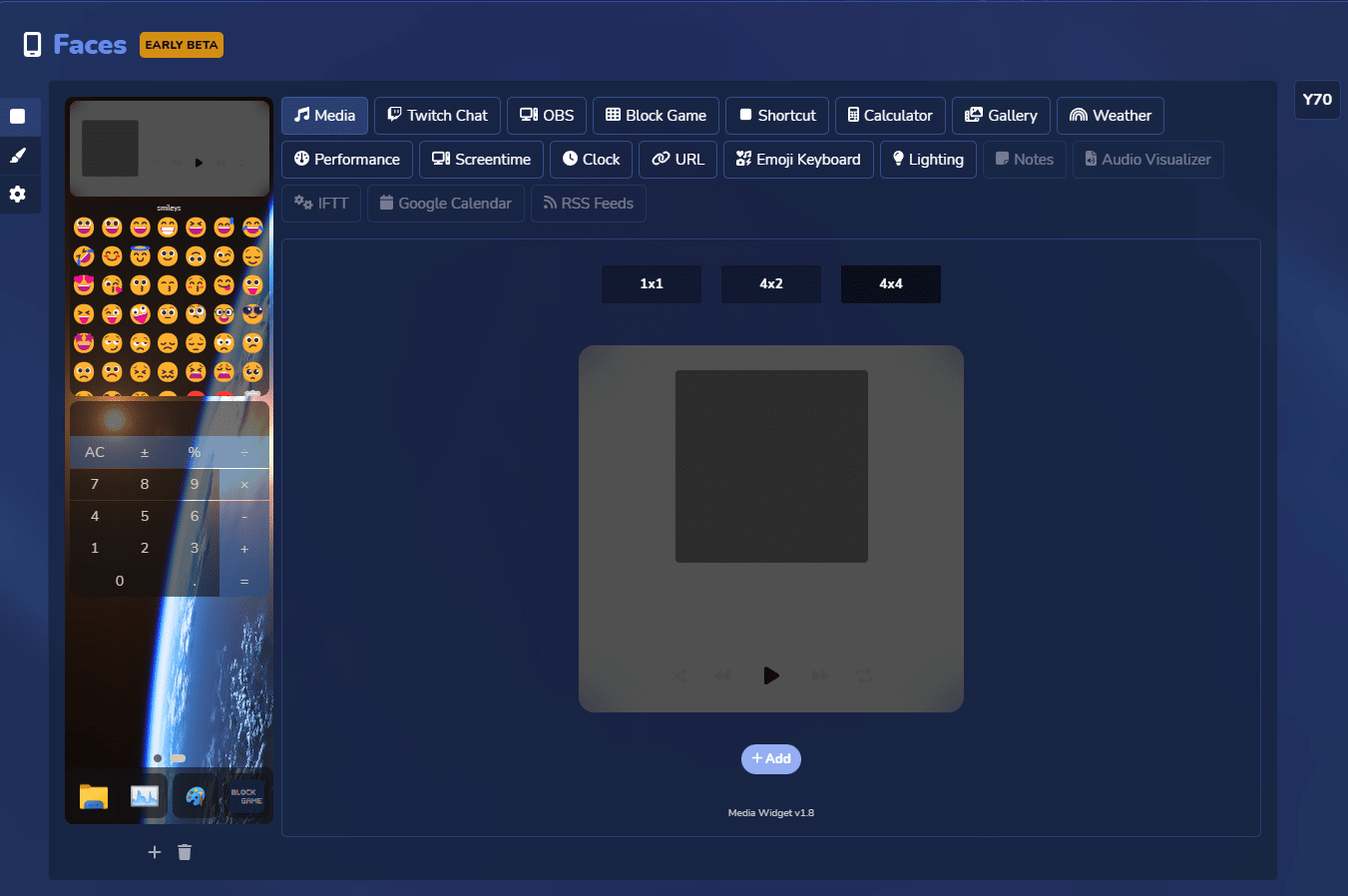
Task: Open the folder icon in preview dock
Action: [94, 796]
